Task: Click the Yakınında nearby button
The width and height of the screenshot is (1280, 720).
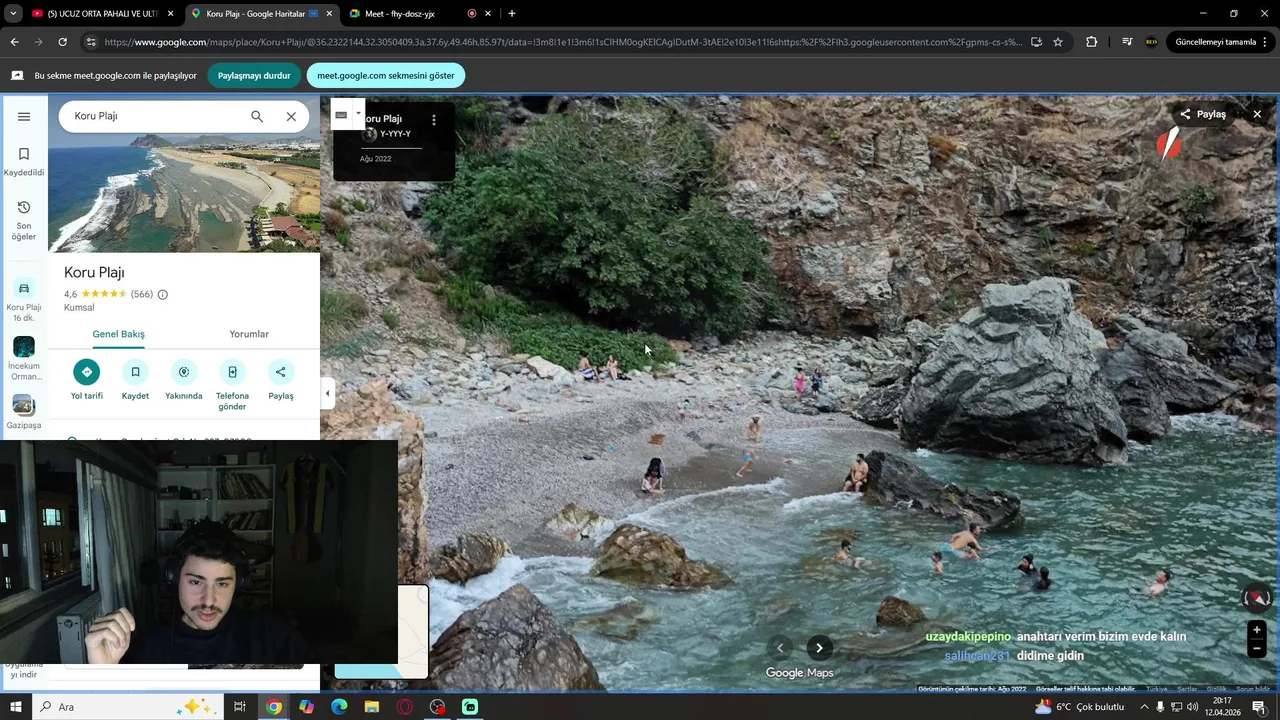Action: click(x=184, y=381)
